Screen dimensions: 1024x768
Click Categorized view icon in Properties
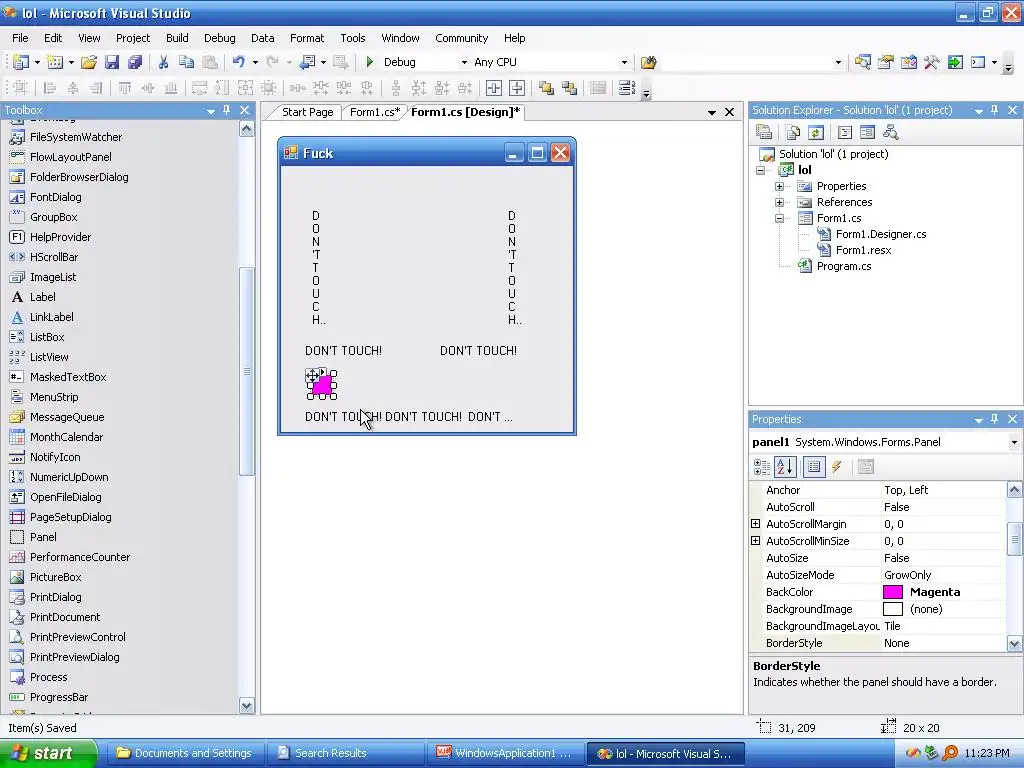pos(761,466)
